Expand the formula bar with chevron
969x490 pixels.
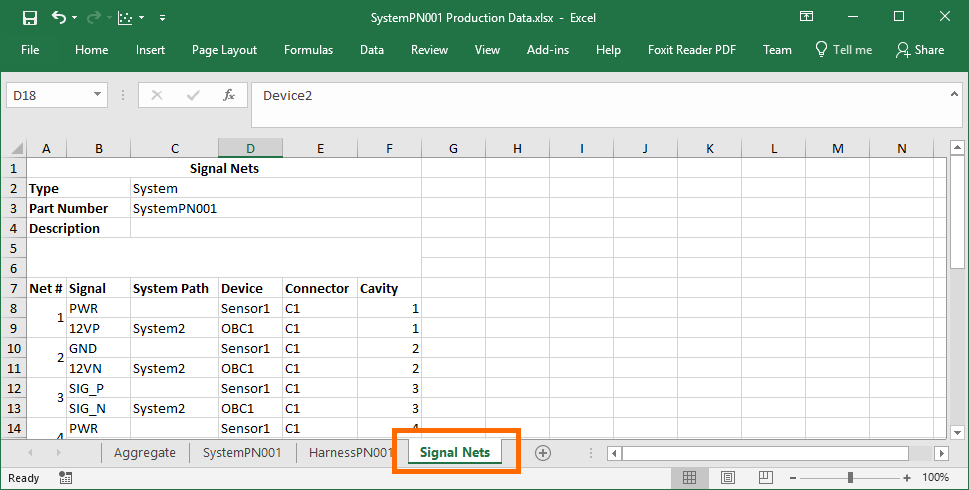point(954,94)
